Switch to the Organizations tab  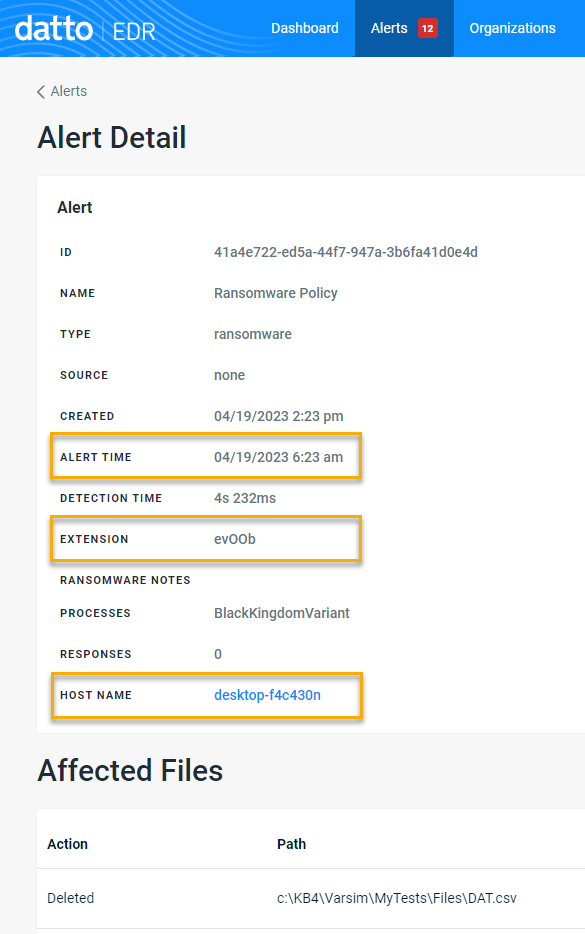[x=512, y=28]
